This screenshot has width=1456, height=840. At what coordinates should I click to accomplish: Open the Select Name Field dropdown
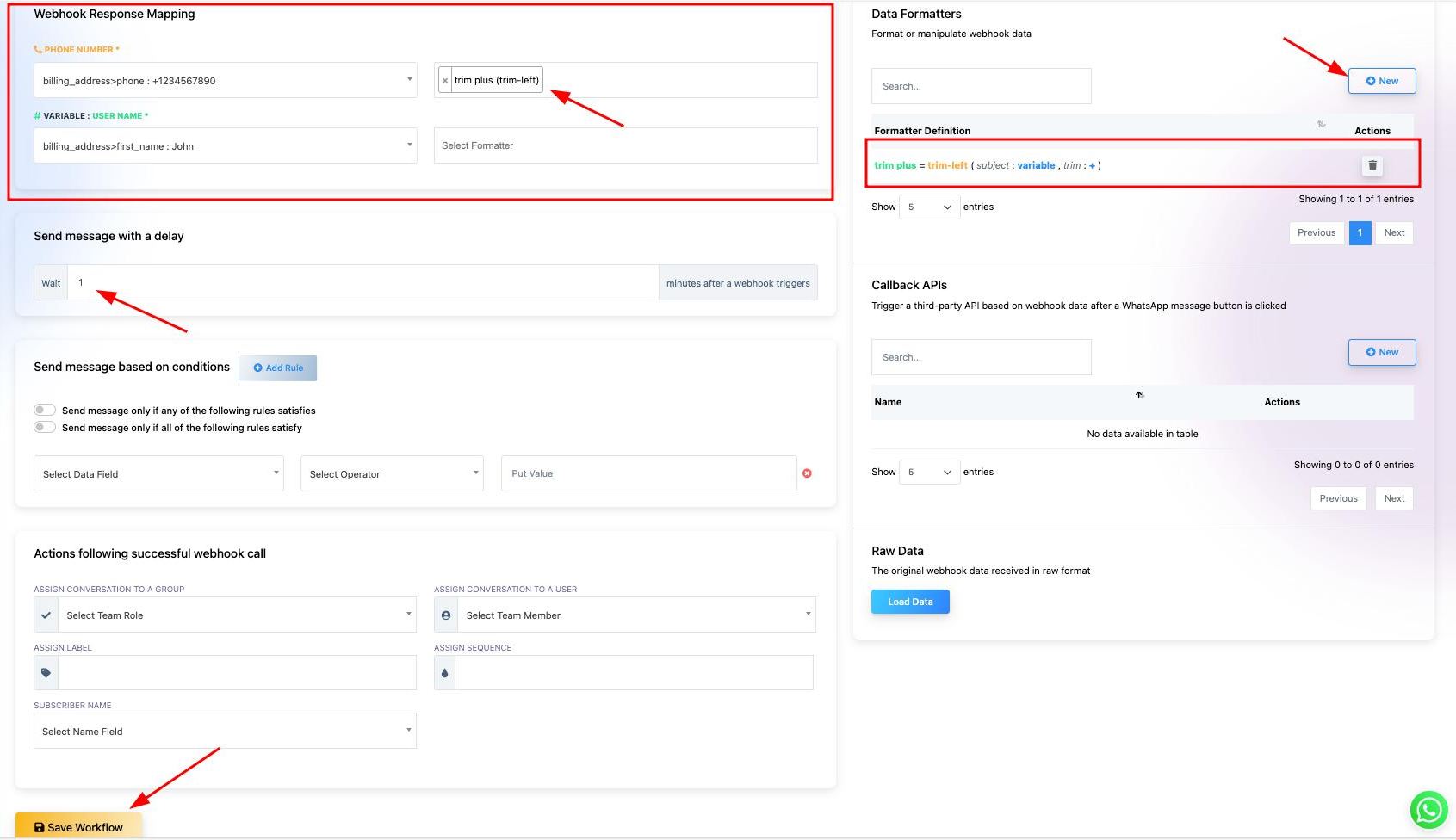[225, 732]
